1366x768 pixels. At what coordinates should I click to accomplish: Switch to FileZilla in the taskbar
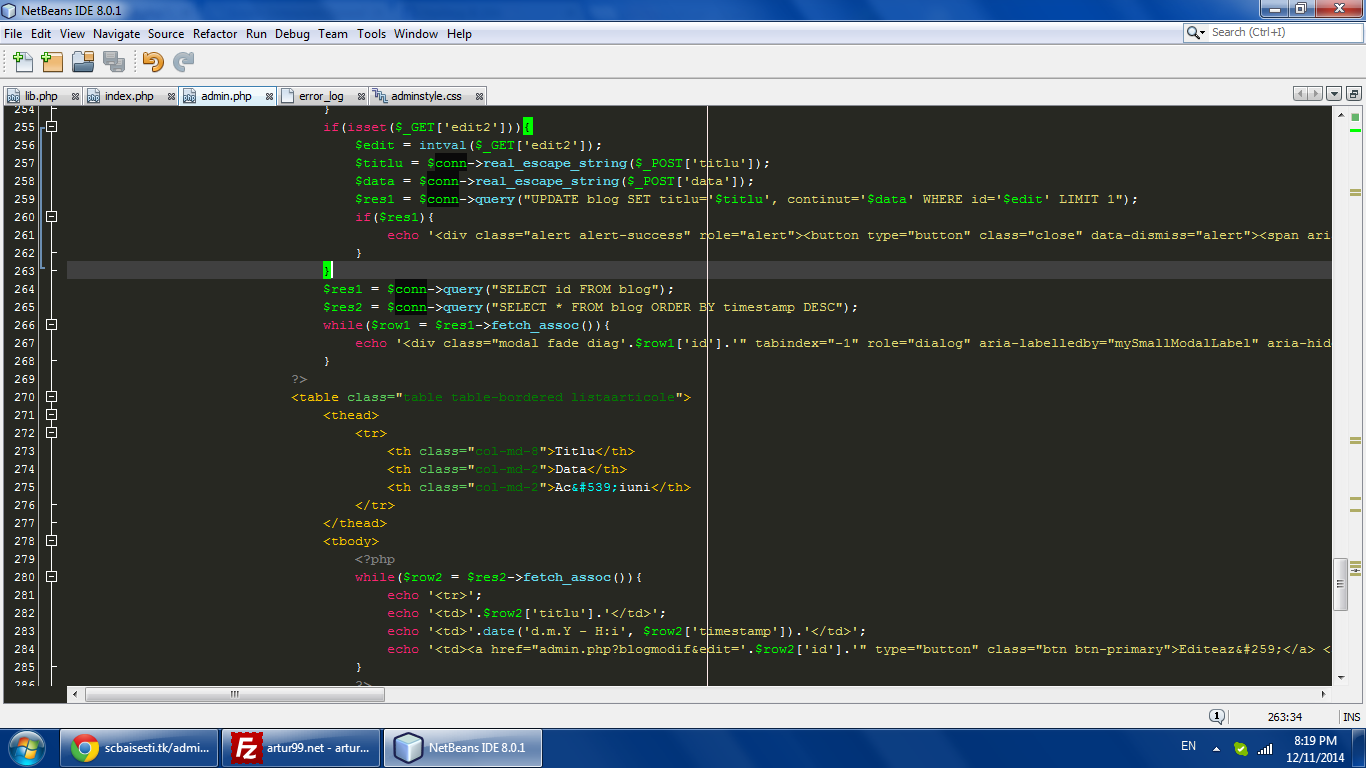pos(300,747)
